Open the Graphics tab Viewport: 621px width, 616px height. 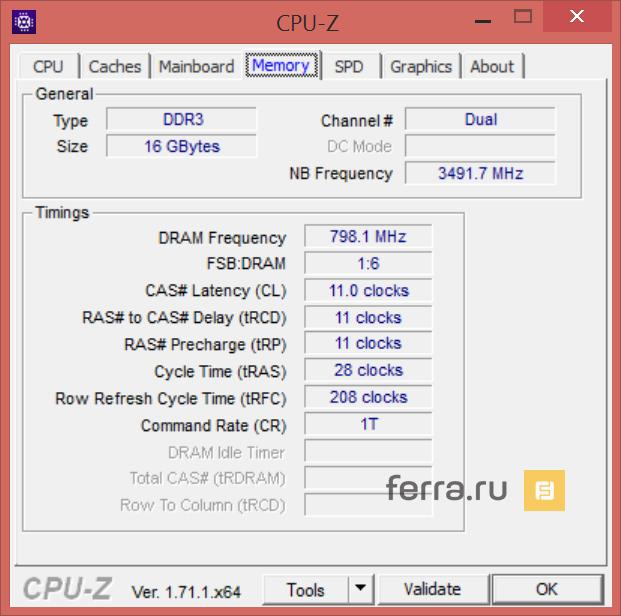pyautogui.click(x=420, y=66)
